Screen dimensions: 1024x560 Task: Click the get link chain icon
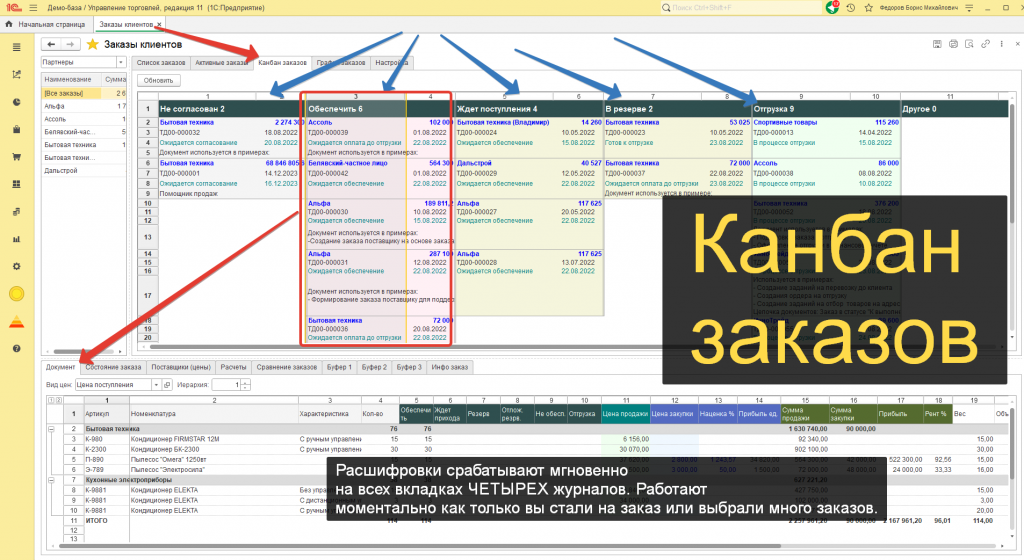pos(985,44)
